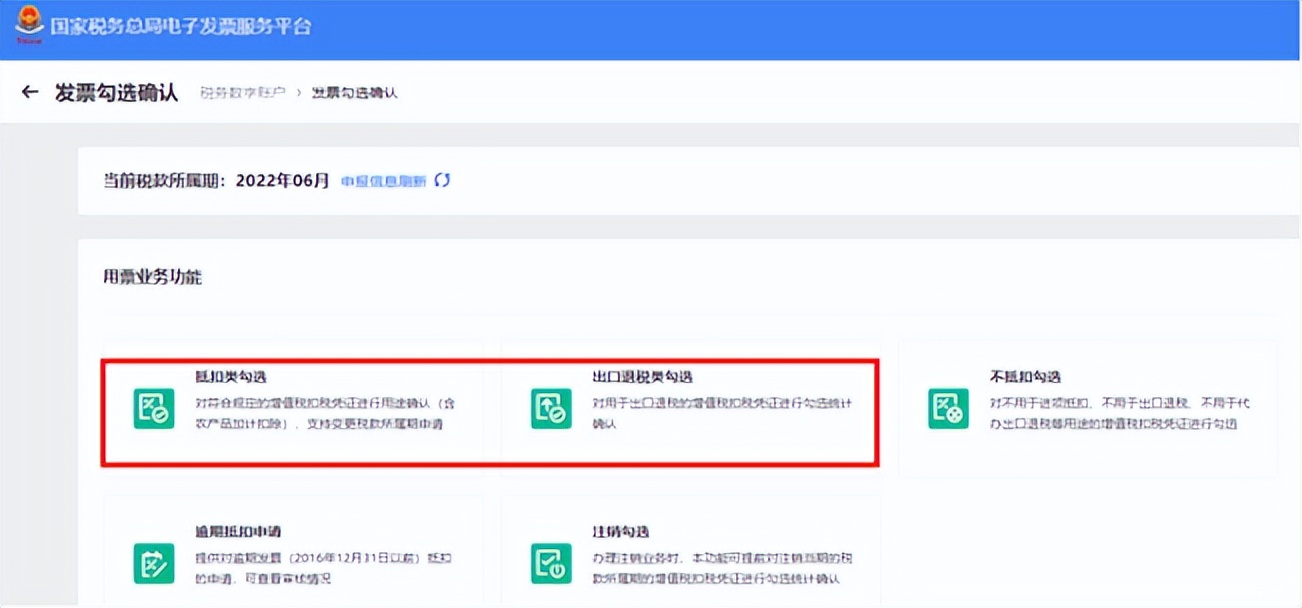Click the circular refresh icon beside 申报信息刷新
The image size is (1302, 608).
440,181
